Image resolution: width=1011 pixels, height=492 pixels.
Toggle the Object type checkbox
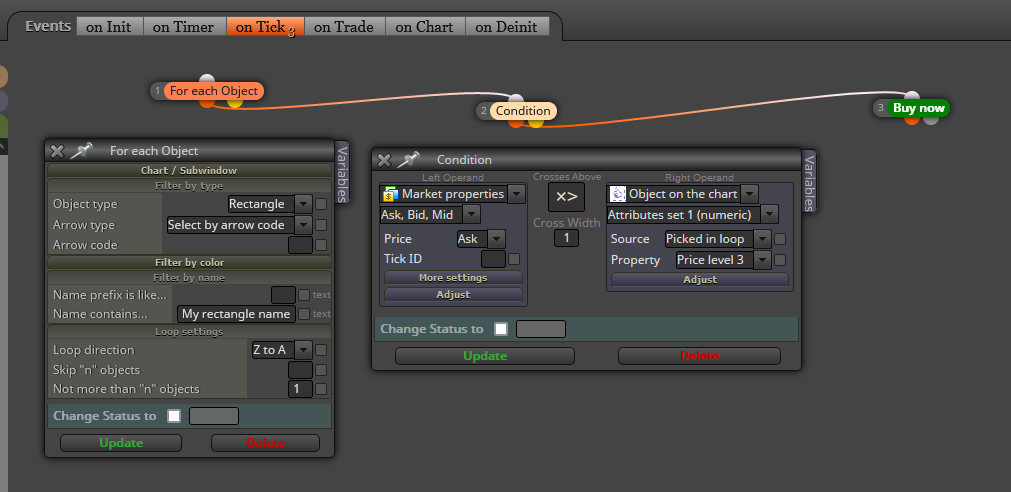(321, 204)
